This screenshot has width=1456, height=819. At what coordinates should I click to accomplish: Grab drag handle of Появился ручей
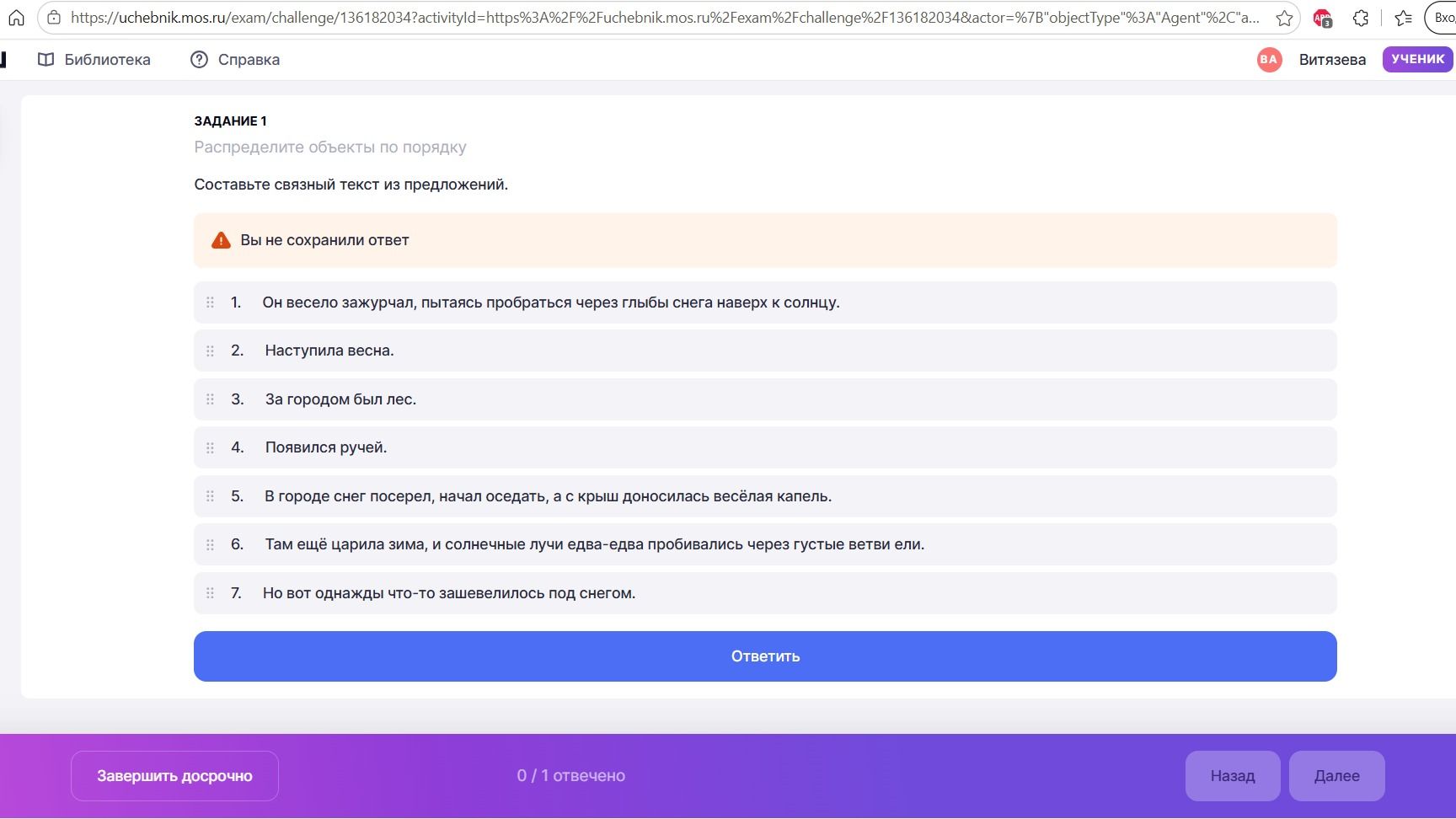(x=210, y=447)
